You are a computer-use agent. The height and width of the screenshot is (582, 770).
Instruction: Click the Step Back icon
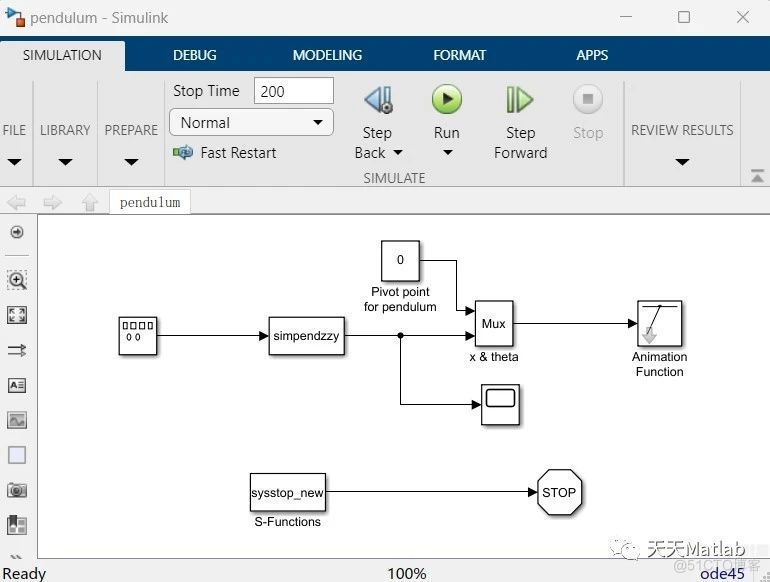pyautogui.click(x=378, y=100)
